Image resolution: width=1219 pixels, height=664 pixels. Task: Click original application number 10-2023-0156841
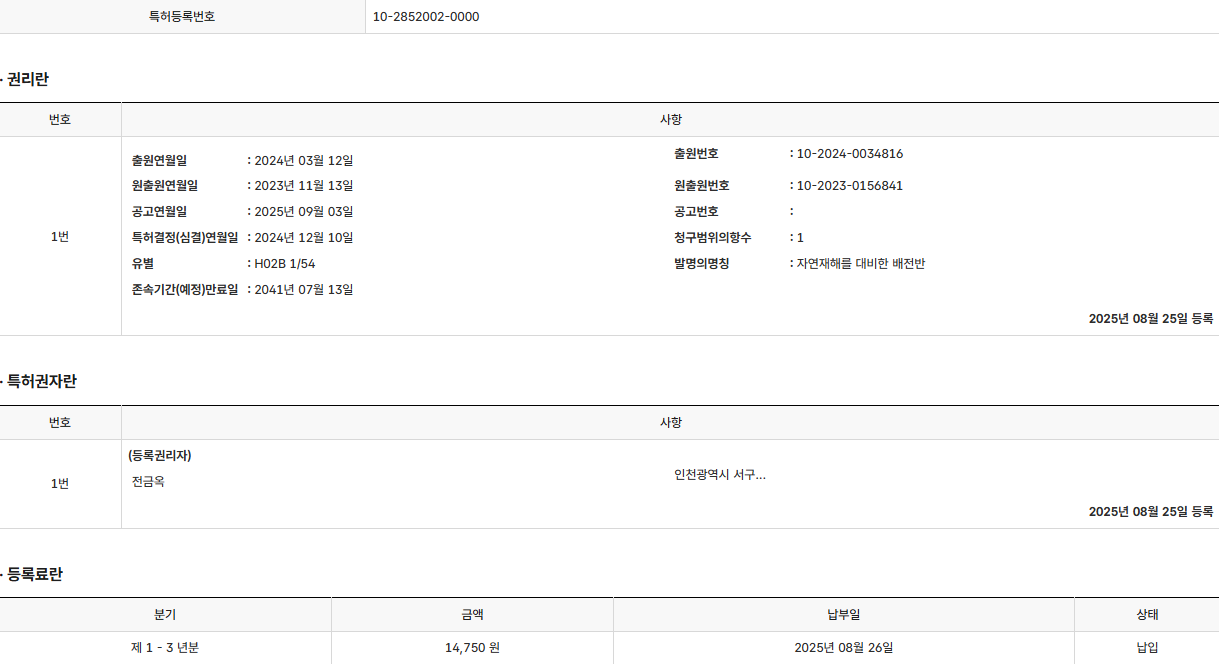click(850, 186)
